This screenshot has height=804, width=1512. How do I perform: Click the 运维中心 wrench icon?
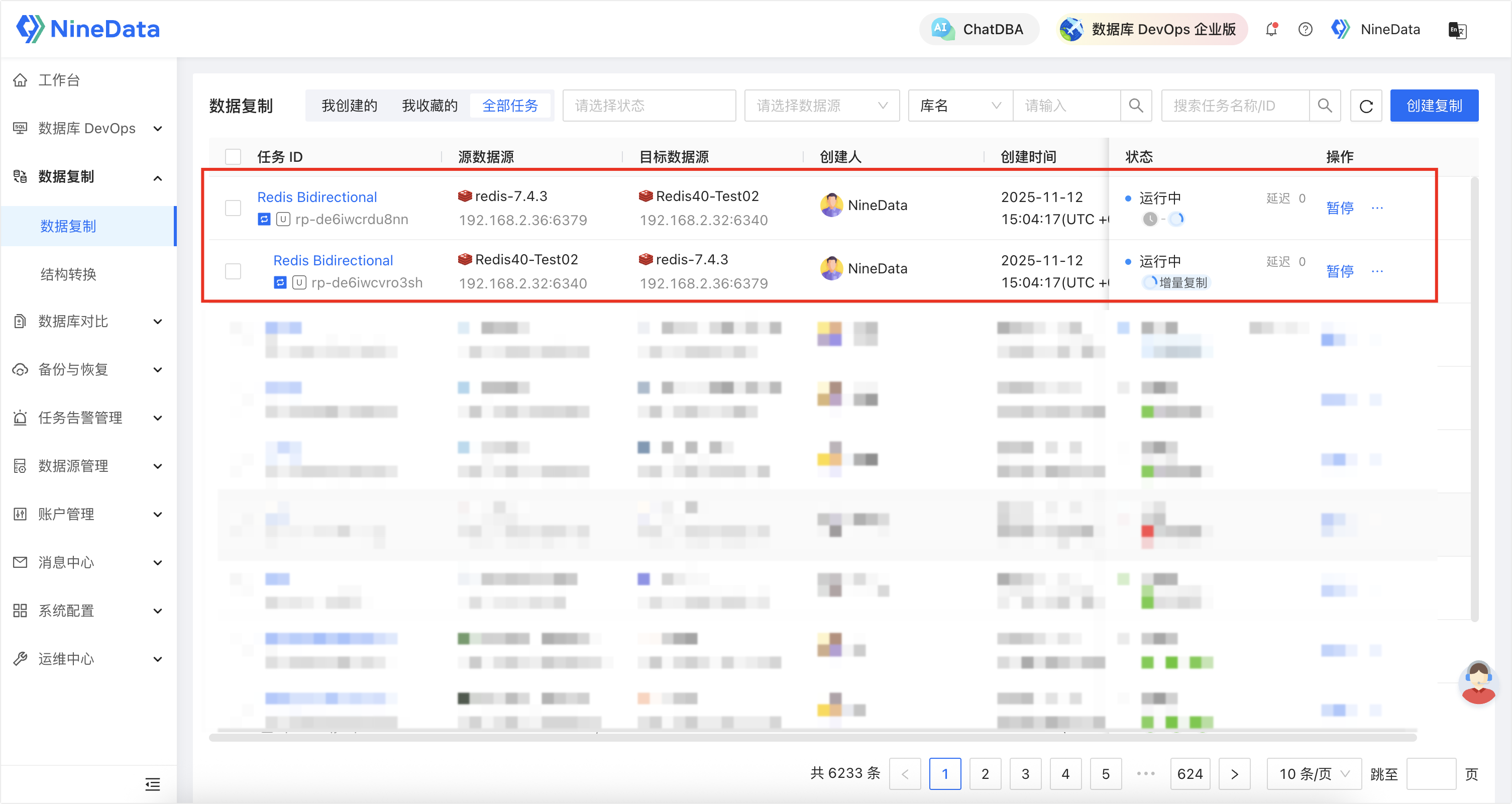pos(20,659)
